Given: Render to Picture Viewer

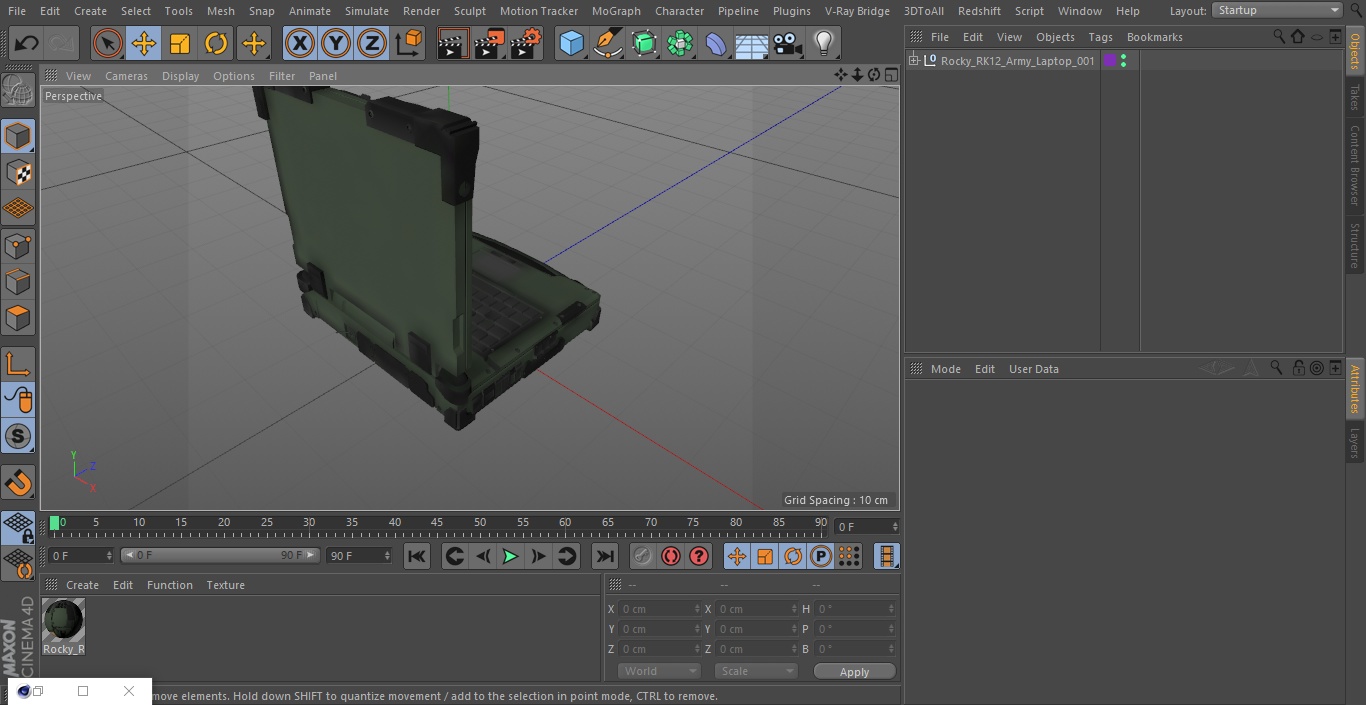Looking at the screenshot, I should [489, 44].
